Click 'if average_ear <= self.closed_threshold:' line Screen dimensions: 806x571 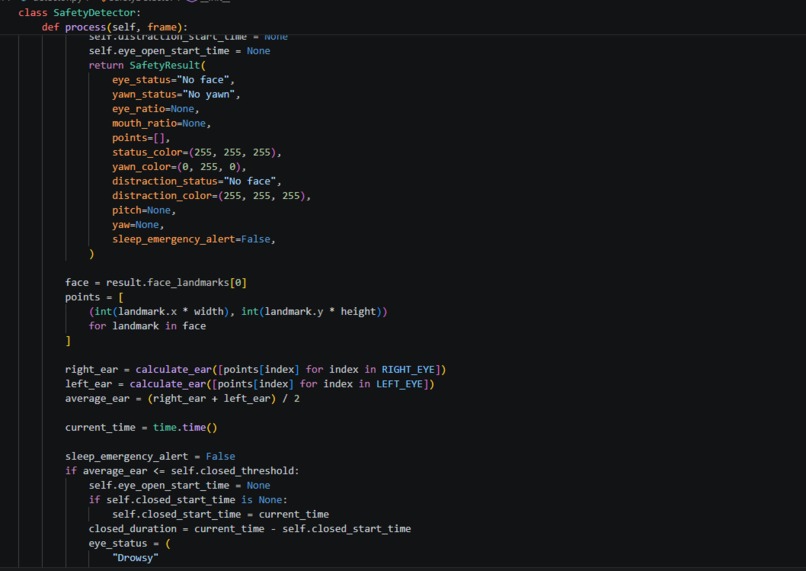tap(182, 471)
